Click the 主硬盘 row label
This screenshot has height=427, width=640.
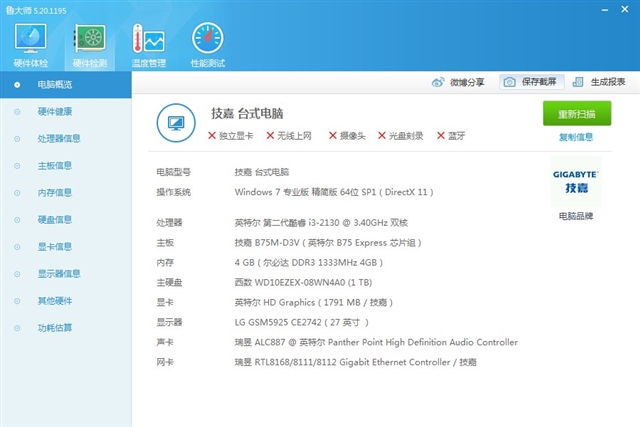pyautogui.click(x=169, y=282)
